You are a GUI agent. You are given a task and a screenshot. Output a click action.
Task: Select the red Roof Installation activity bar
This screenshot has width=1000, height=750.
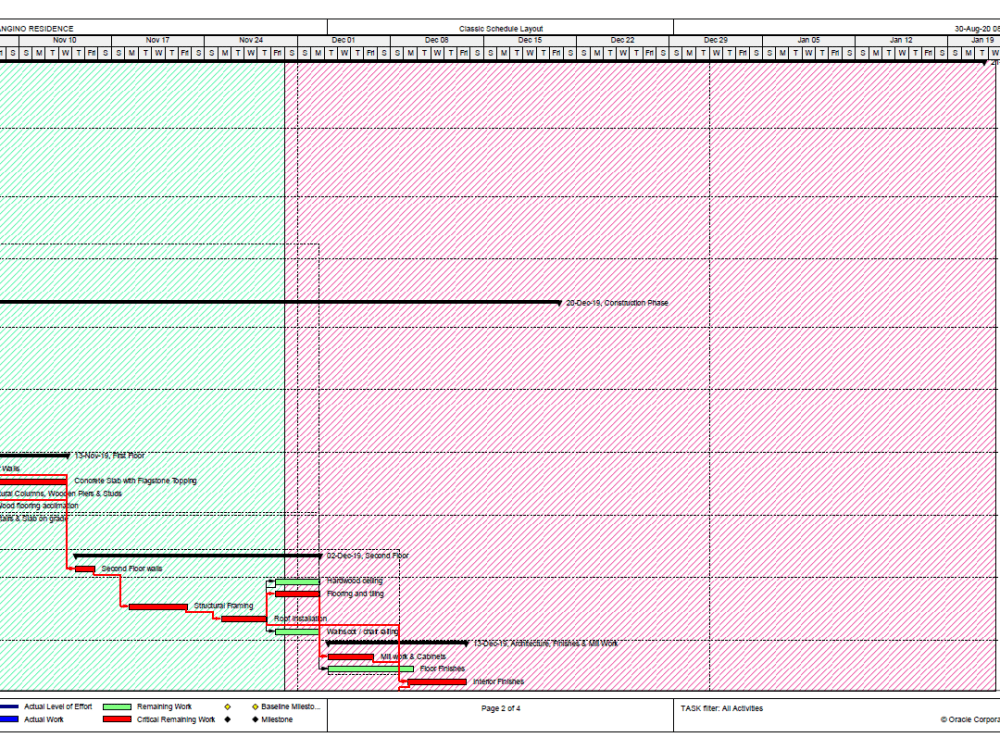(x=244, y=619)
